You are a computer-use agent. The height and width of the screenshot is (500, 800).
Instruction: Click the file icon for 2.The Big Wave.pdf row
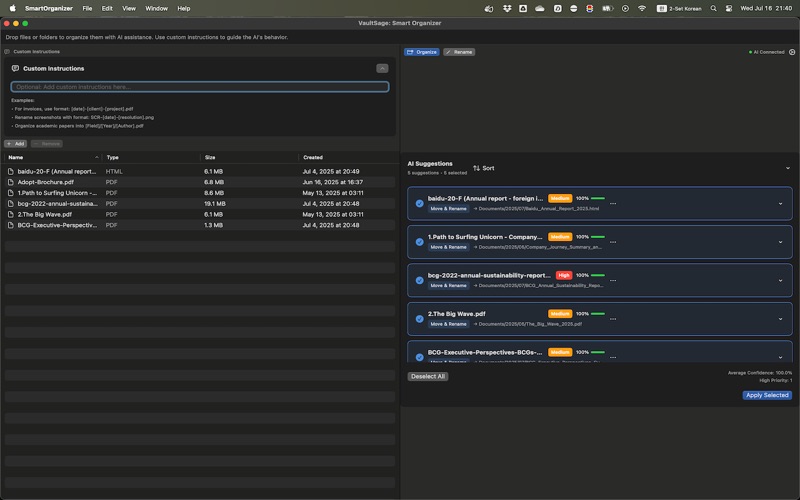coord(10,214)
